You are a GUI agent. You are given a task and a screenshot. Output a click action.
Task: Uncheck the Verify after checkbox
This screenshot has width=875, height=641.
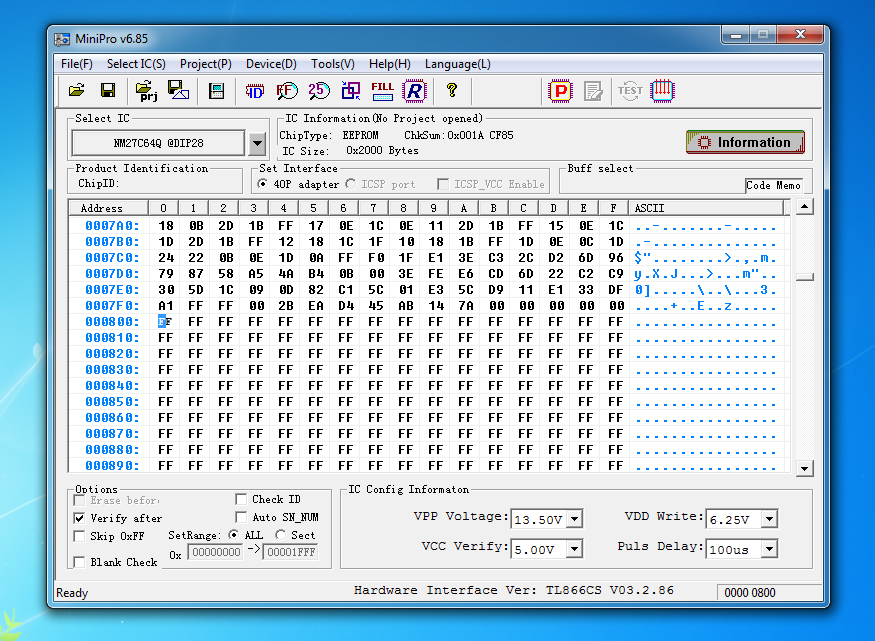pyautogui.click(x=80, y=518)
